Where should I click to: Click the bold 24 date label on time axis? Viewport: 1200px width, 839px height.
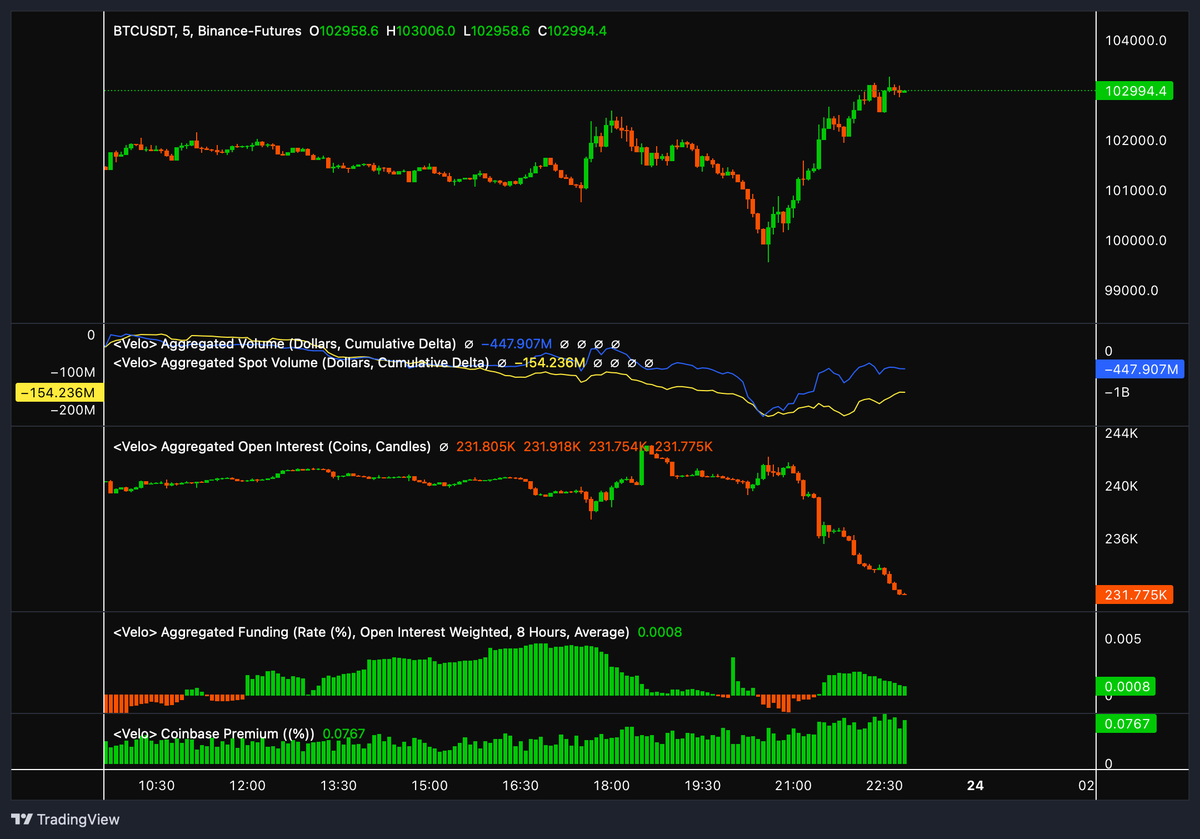975,786
